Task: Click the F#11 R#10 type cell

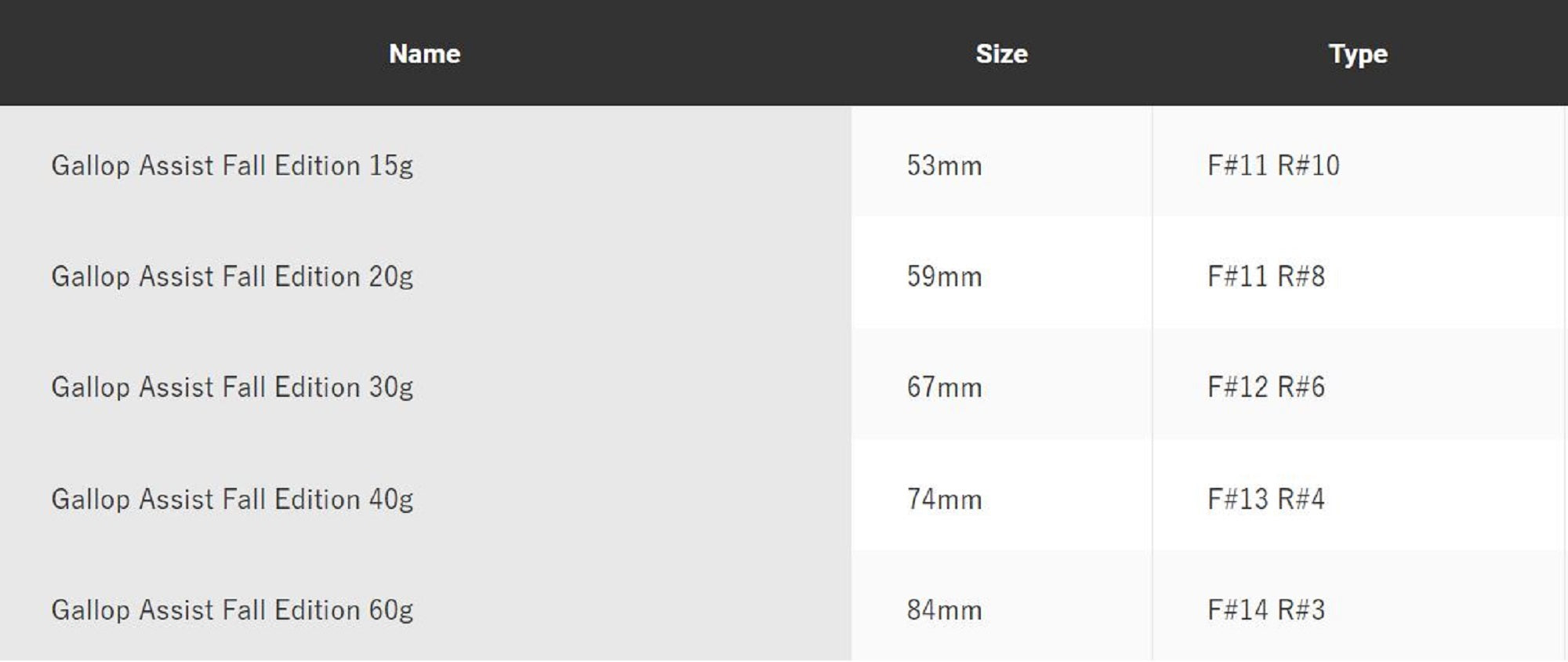Action: coord(1273,165)
